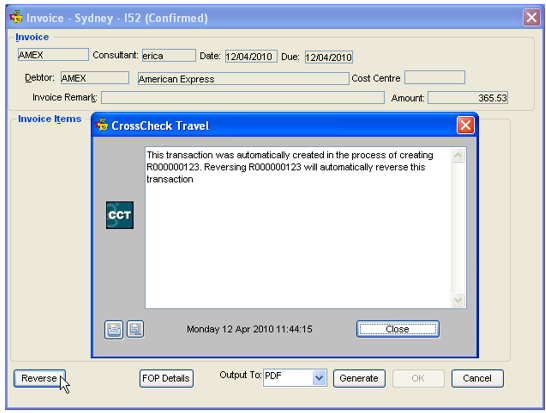Click the Amount field showing 365.53

tap(468, 98)
